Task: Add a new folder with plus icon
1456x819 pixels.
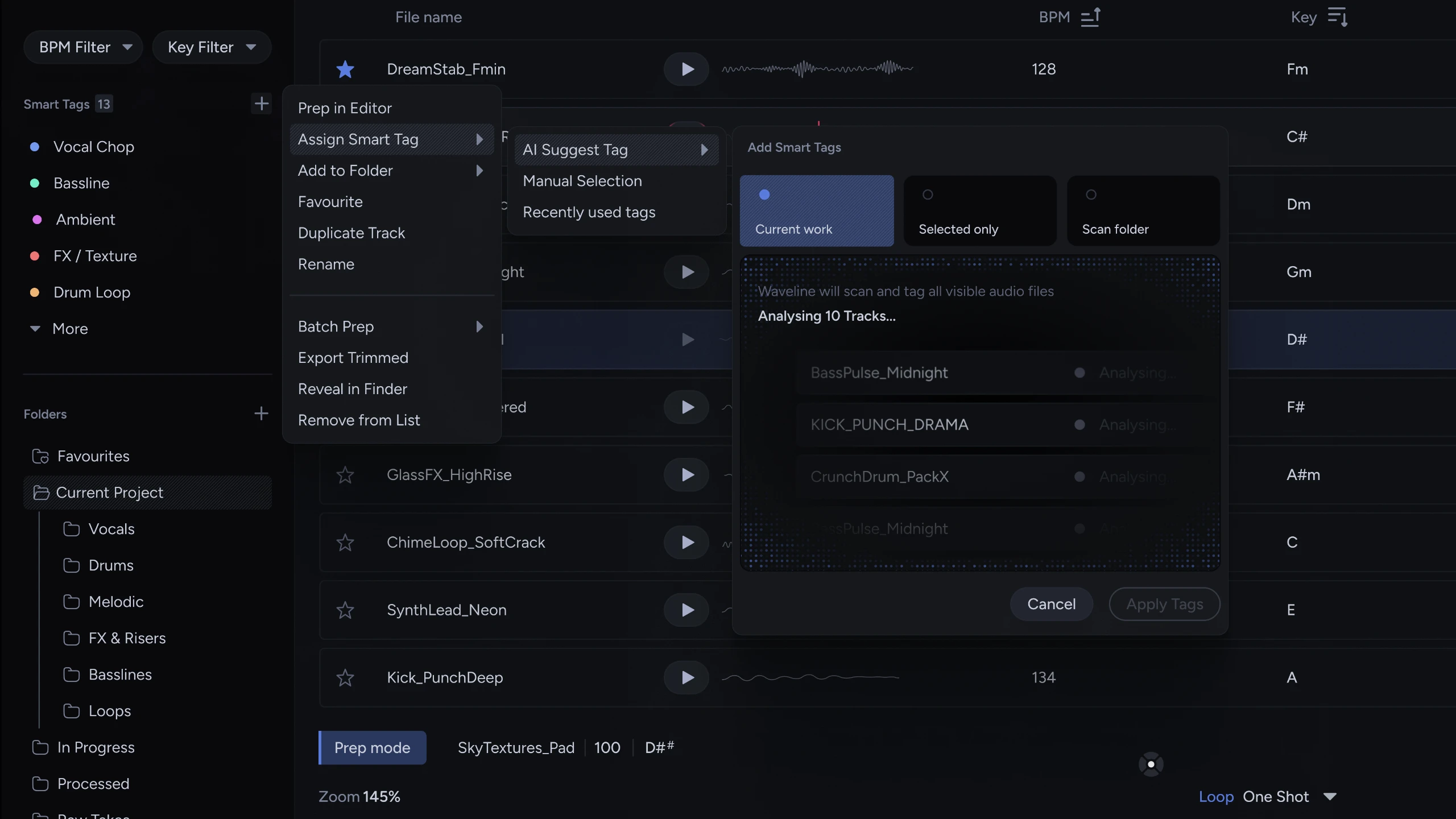Action: click(x=261, y=413)
